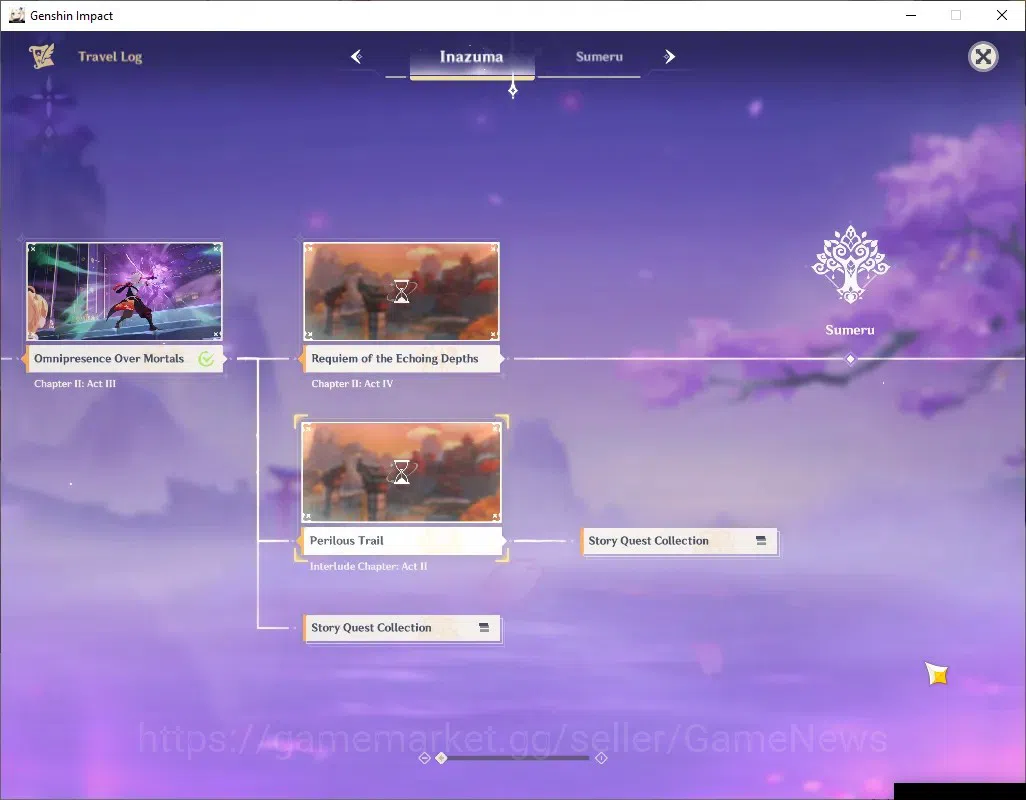Open Story Quest Collection next to Perilous Trail

679,541
